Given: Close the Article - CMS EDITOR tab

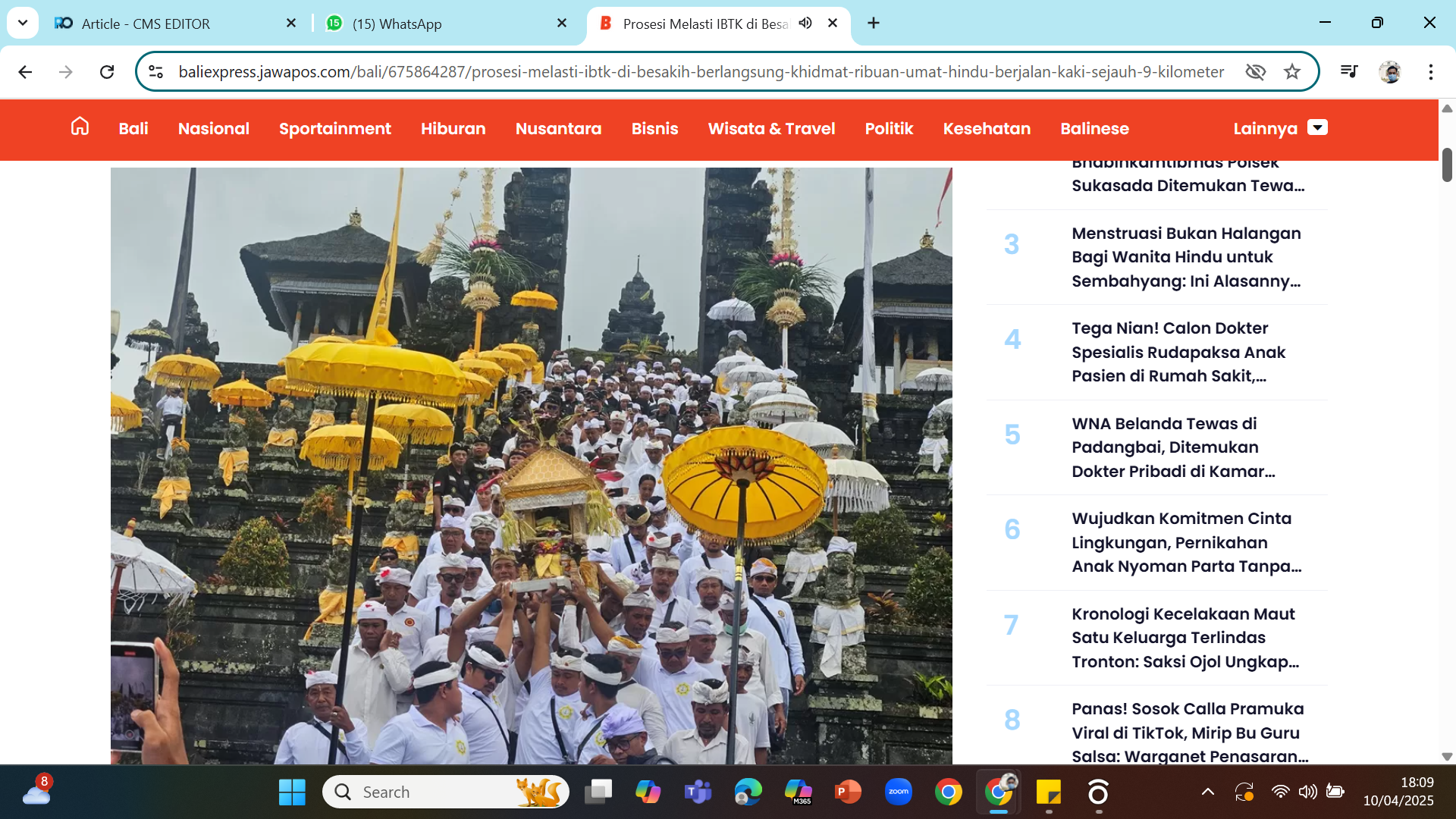Looking at the screenshot, I should 291,24.
